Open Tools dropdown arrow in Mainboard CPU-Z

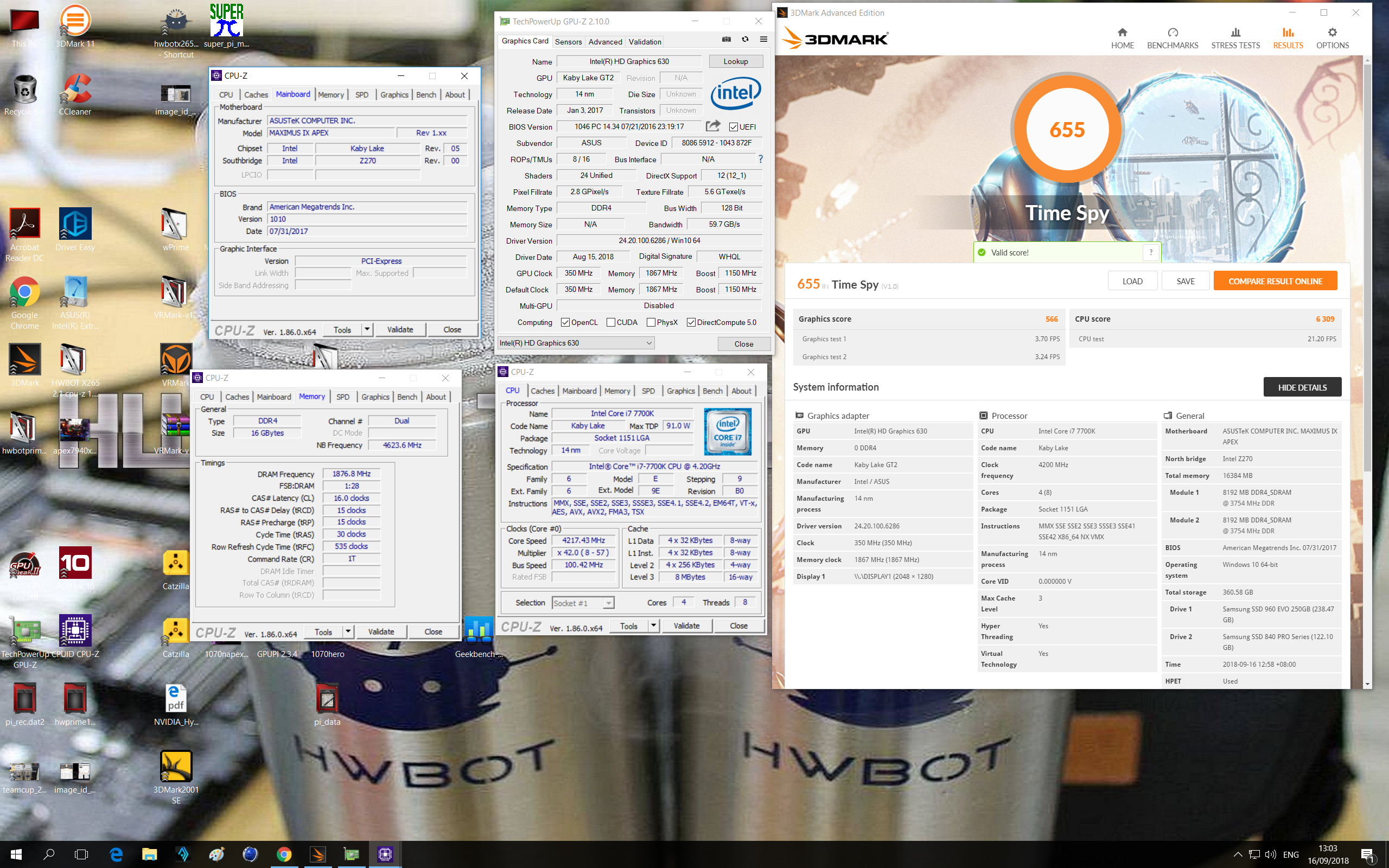pos(367,329)
